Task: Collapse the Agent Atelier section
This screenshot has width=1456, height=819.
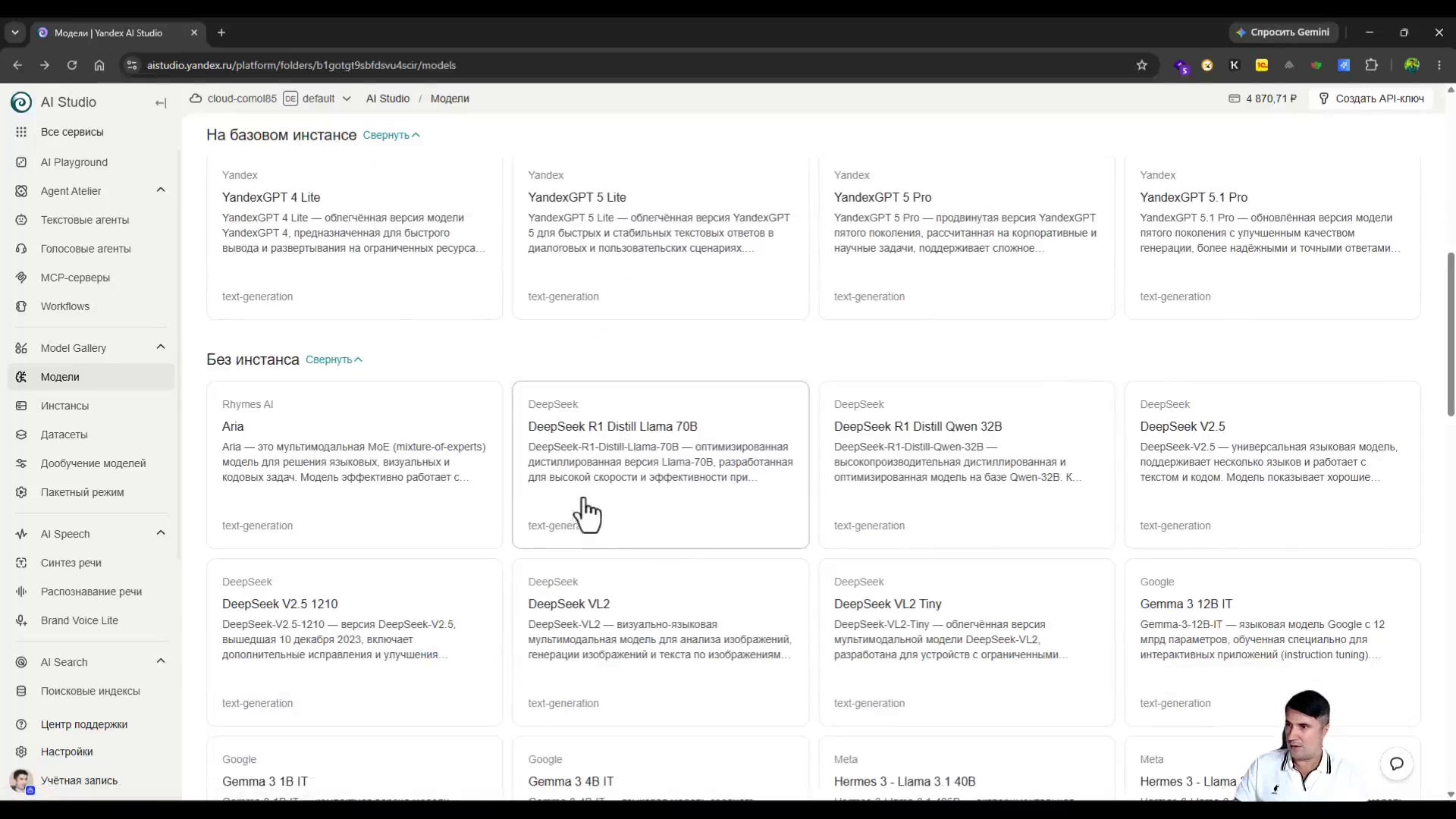Action: pyautogui.click(x=161, y=190)
